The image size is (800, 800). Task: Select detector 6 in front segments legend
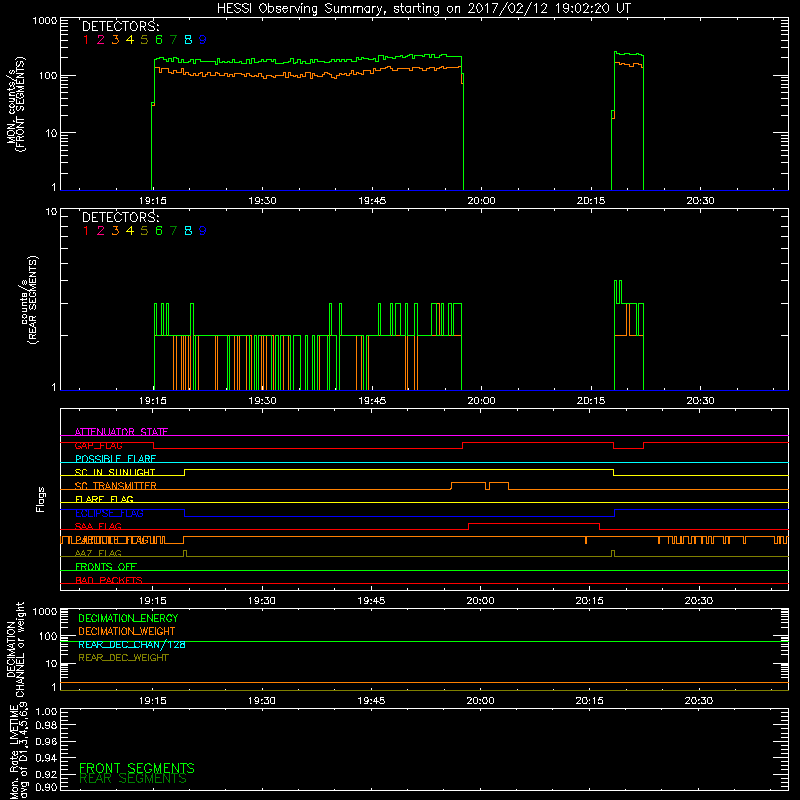pos(159,40)
